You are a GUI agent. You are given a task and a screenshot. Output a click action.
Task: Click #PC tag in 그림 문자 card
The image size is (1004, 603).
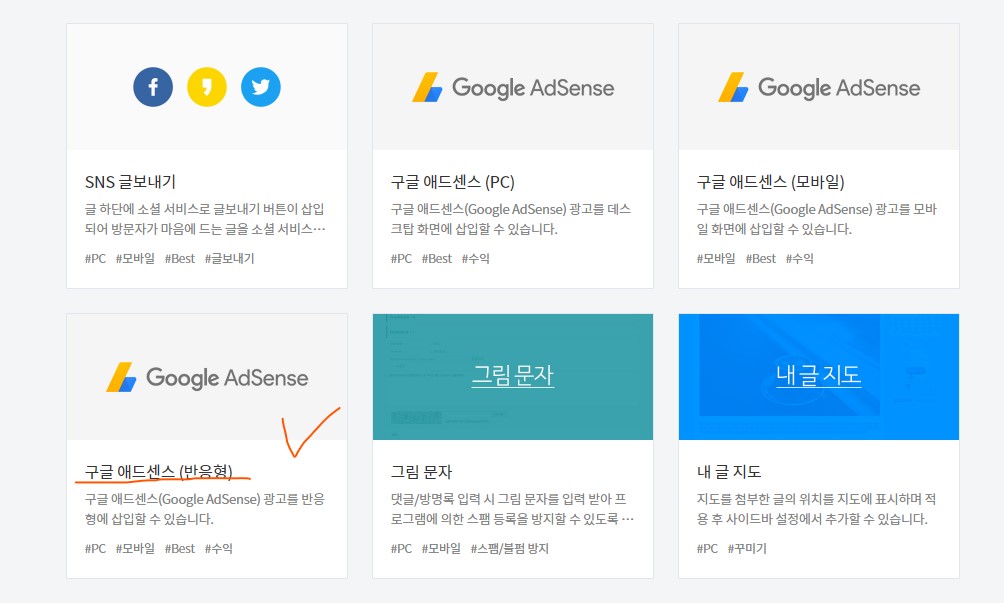point(401,549)
